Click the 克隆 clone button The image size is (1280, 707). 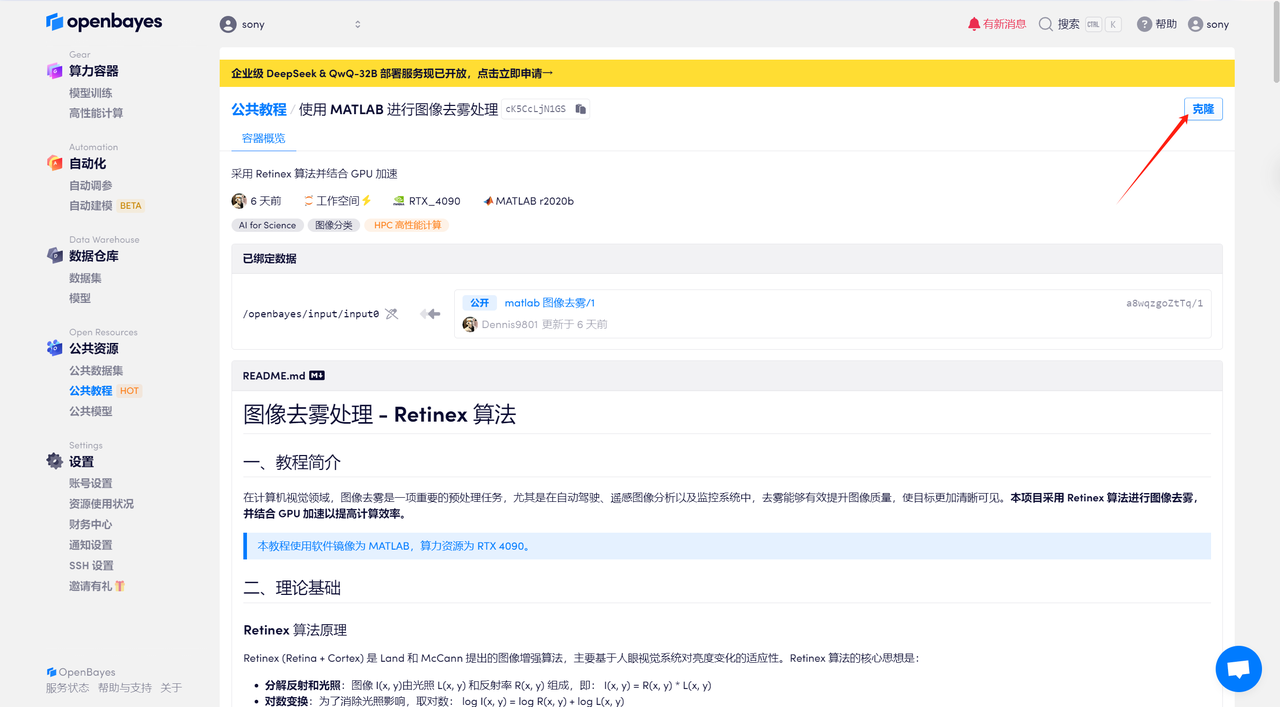pyautogui.click(x=1203, y=109)
